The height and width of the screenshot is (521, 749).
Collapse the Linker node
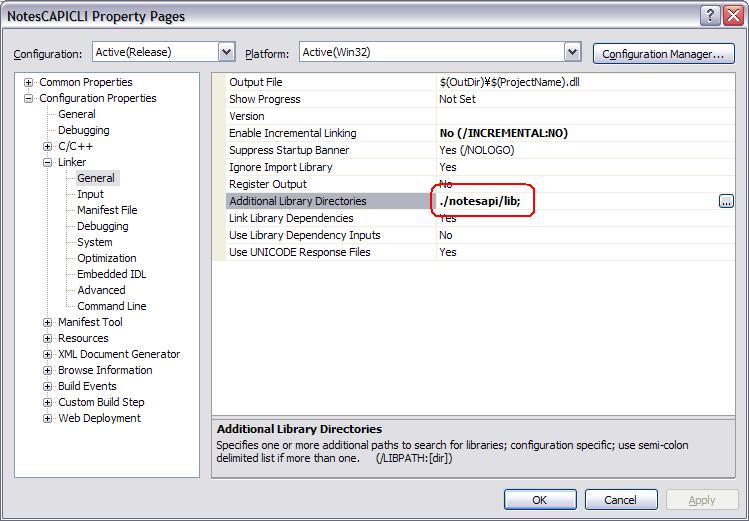(x=47, y=162)
